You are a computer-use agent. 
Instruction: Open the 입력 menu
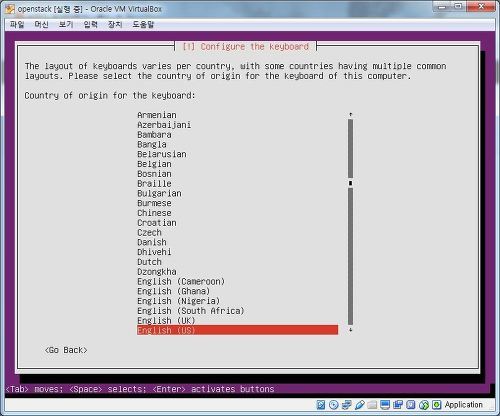(x=91, y=24)
